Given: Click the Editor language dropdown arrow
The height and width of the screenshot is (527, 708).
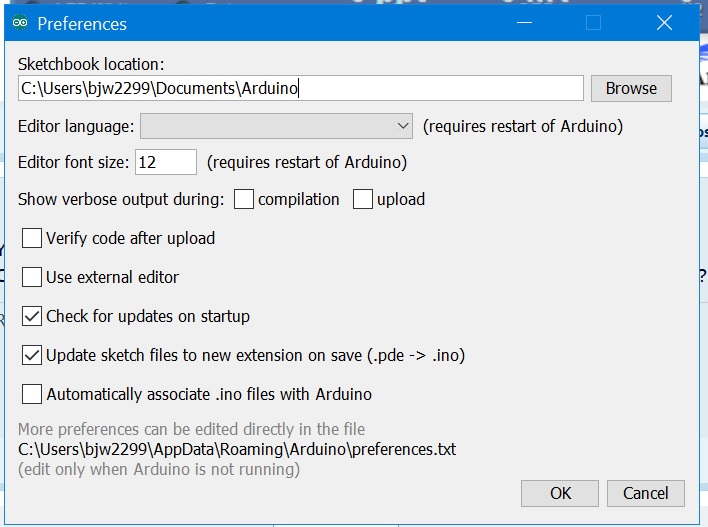Looking at the screenshot, I should (x=403, y=126).
